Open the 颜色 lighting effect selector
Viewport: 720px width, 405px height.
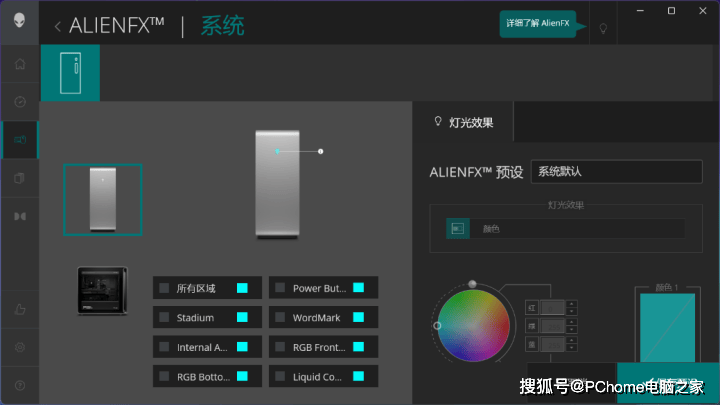click(566, 228)
